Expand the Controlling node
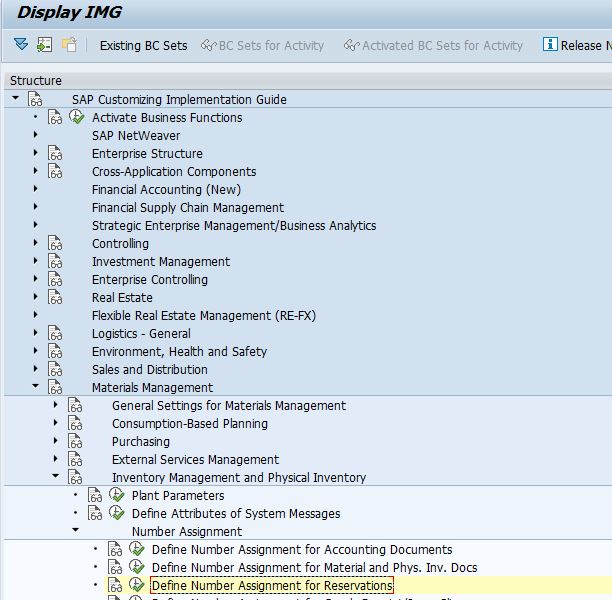612x600 pixels. click(x=36, y=243)
